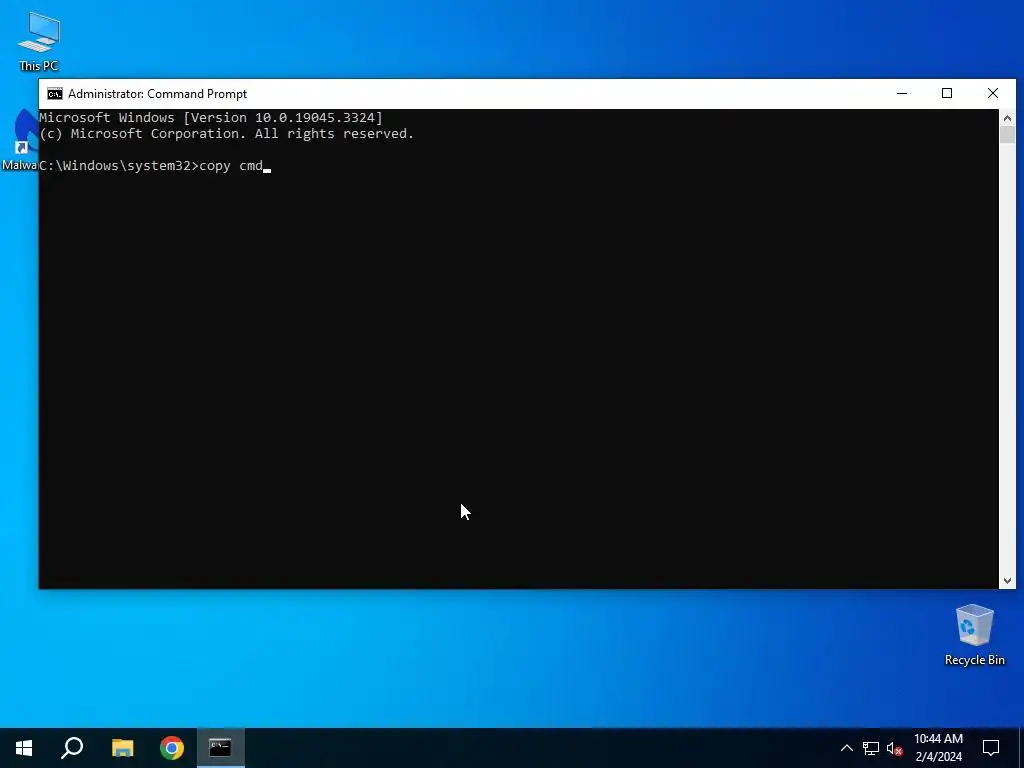Show hidden system tray icons
Viewport: 1024px width, 768px height.
[x=846, y=748]
